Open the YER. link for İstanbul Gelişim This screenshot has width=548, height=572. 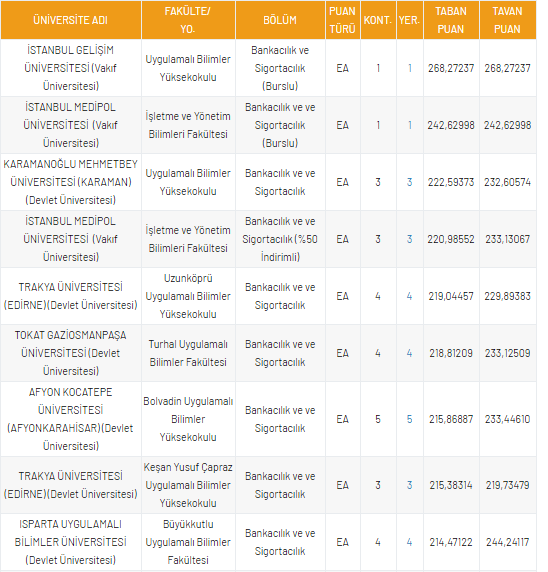click(410, 68)
